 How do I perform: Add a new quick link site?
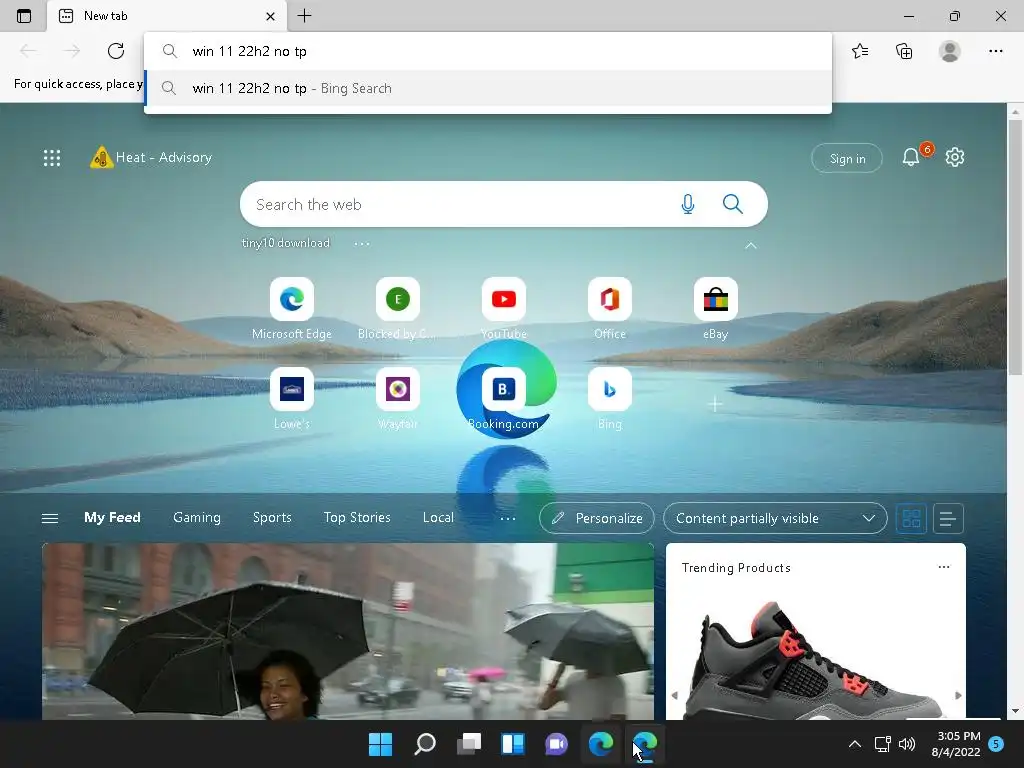(716, 404)
